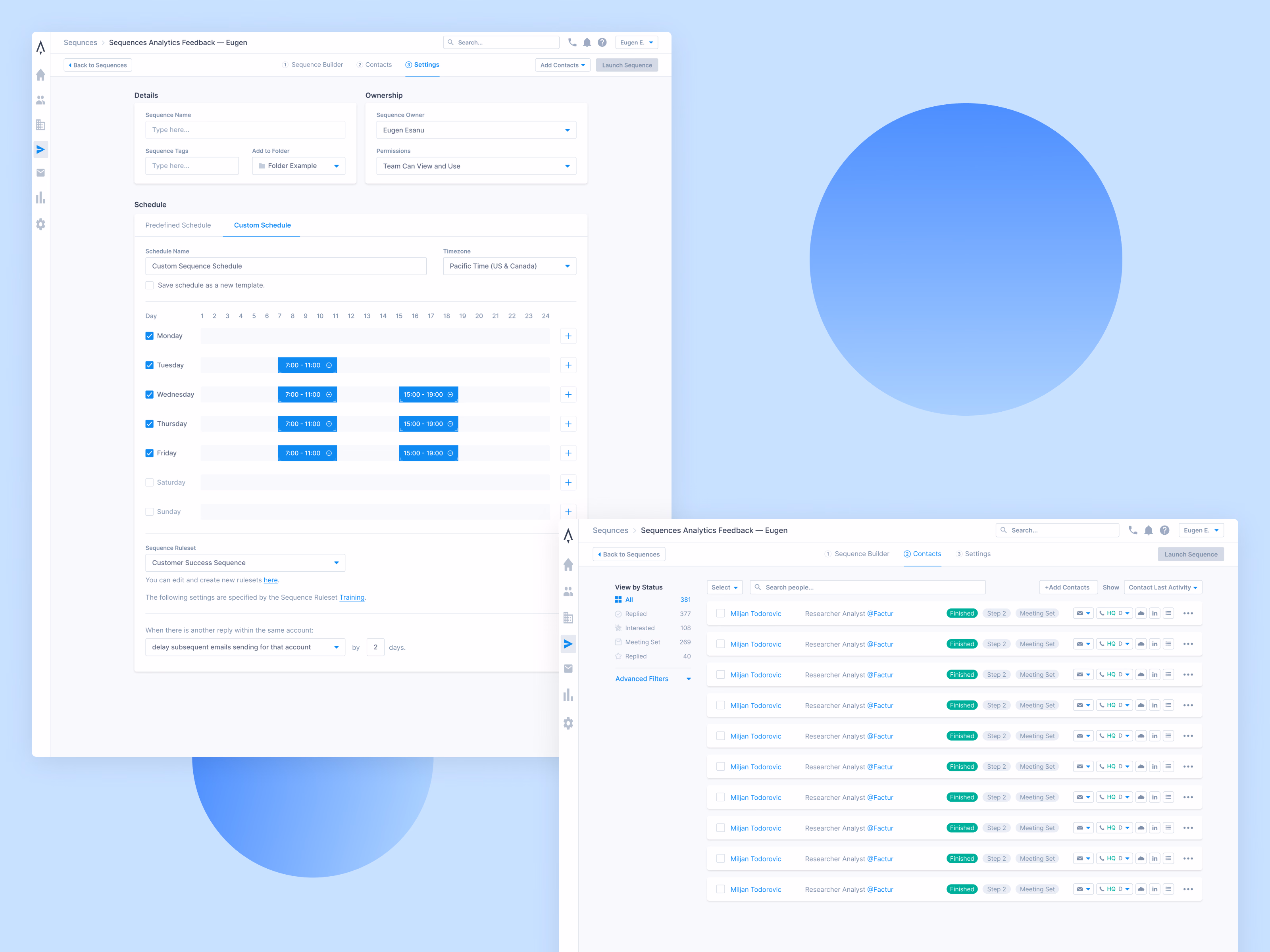Open Sequence Builder tab in Settings window
This screenshot has height=952, width=1270.
312,65
